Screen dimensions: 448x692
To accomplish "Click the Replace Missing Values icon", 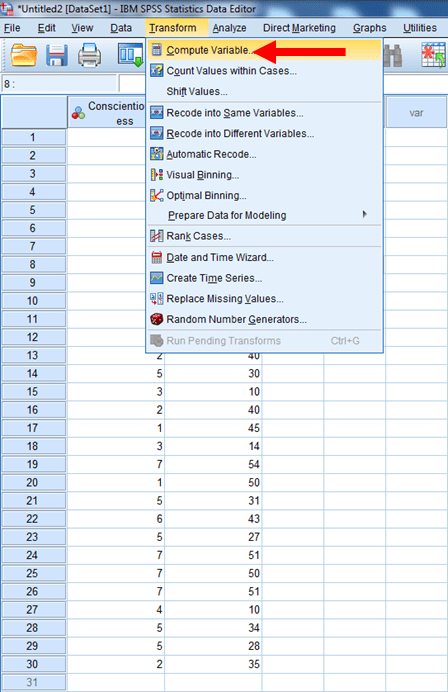I will click(x=156, y=299).
